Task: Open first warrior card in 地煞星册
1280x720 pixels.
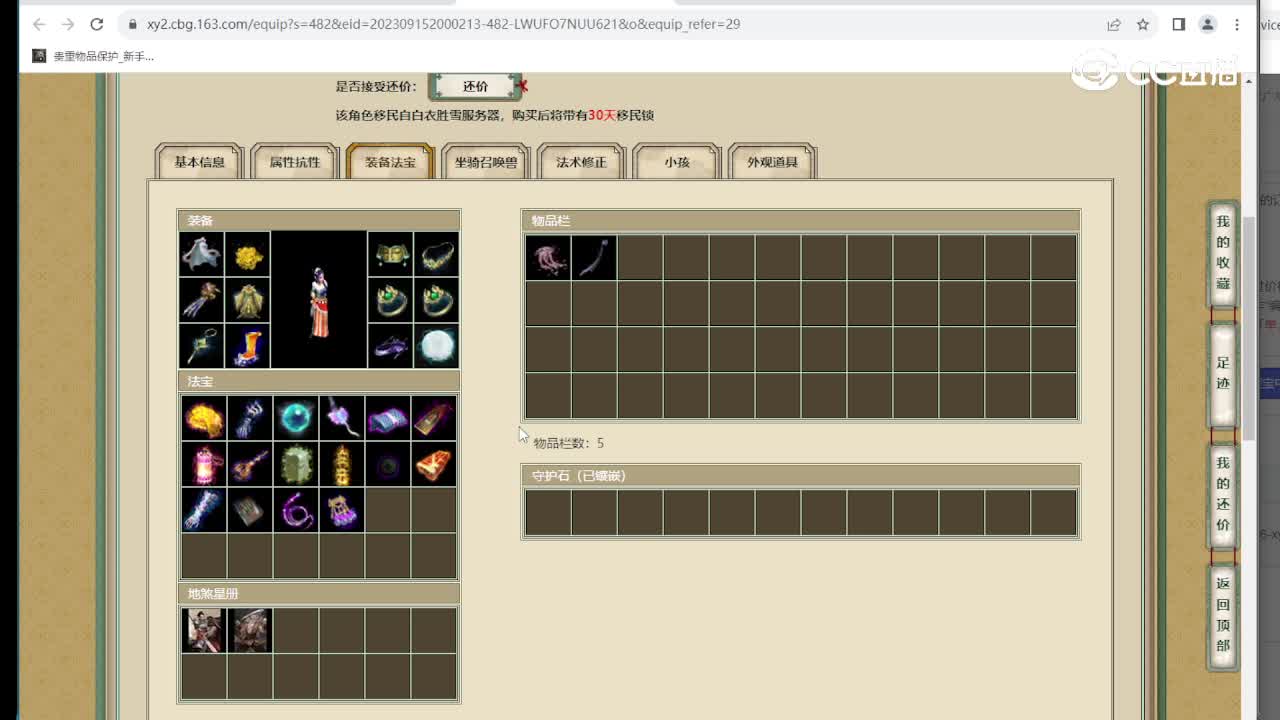Action: tap(203, 631)
